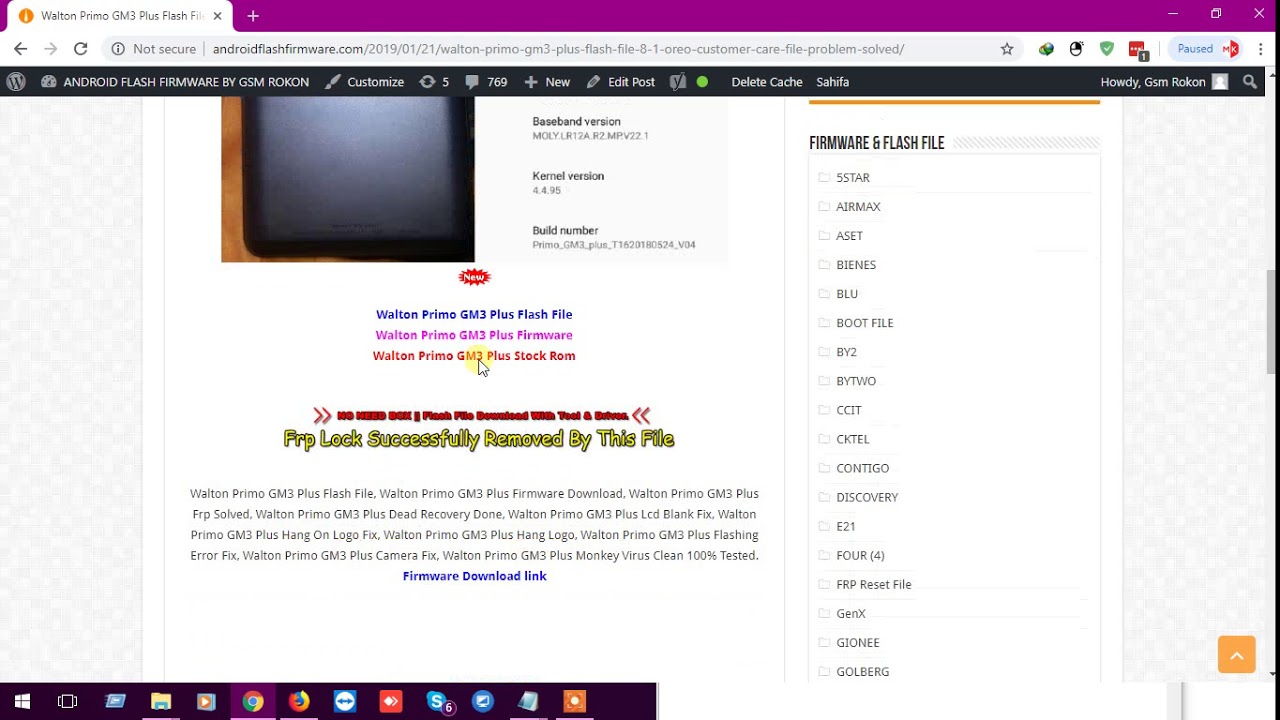Screen dimensions: 1280x720
Task: Open the FRP Reset File category
Action: [x=874, y=583]
